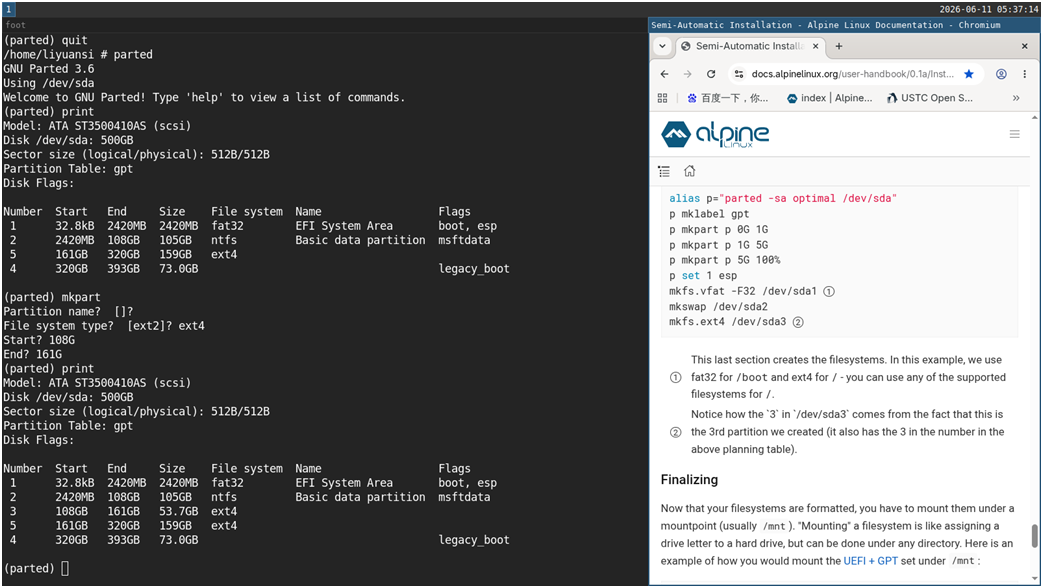Click the address bar URL field
The image size is (1043, 588).
(853, 74)
